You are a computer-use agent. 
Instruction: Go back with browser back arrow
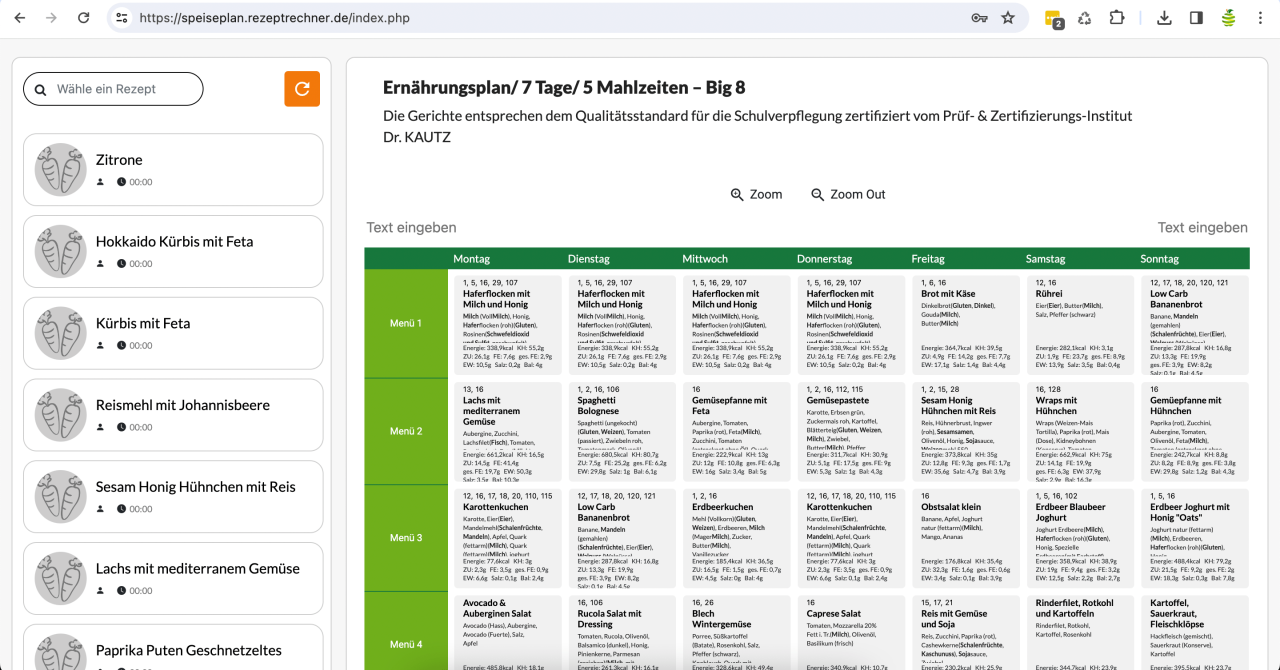20,18
